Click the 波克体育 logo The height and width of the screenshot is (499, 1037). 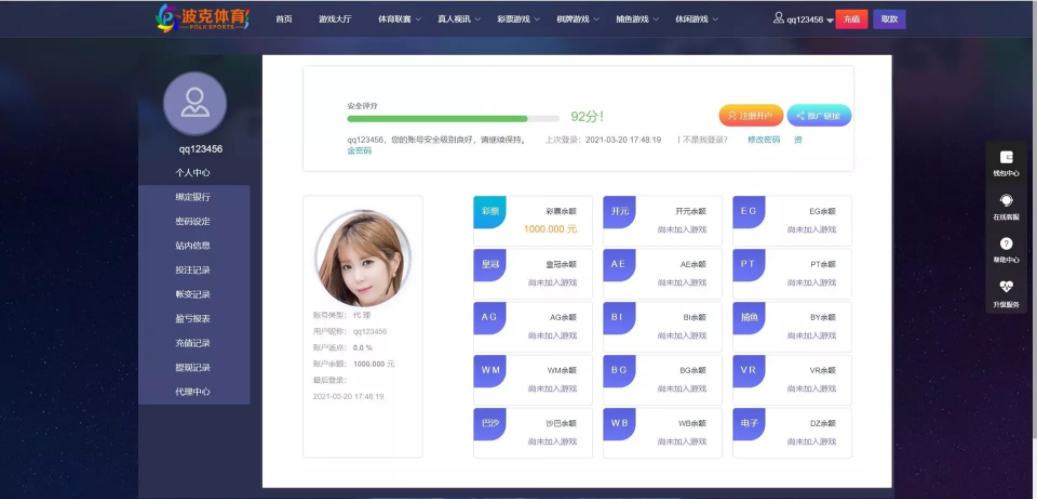point(203,18)
